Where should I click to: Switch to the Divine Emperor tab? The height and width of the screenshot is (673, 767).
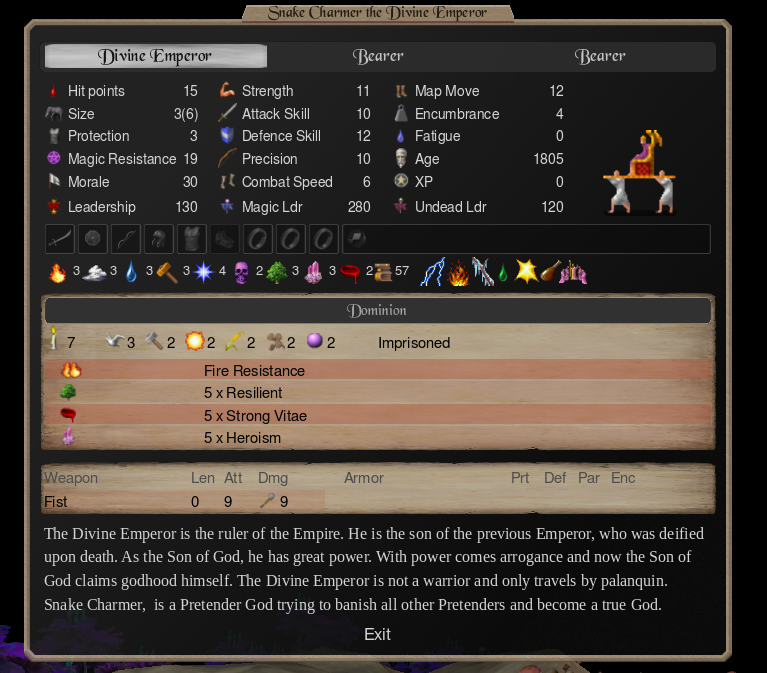tap(156, 56)
